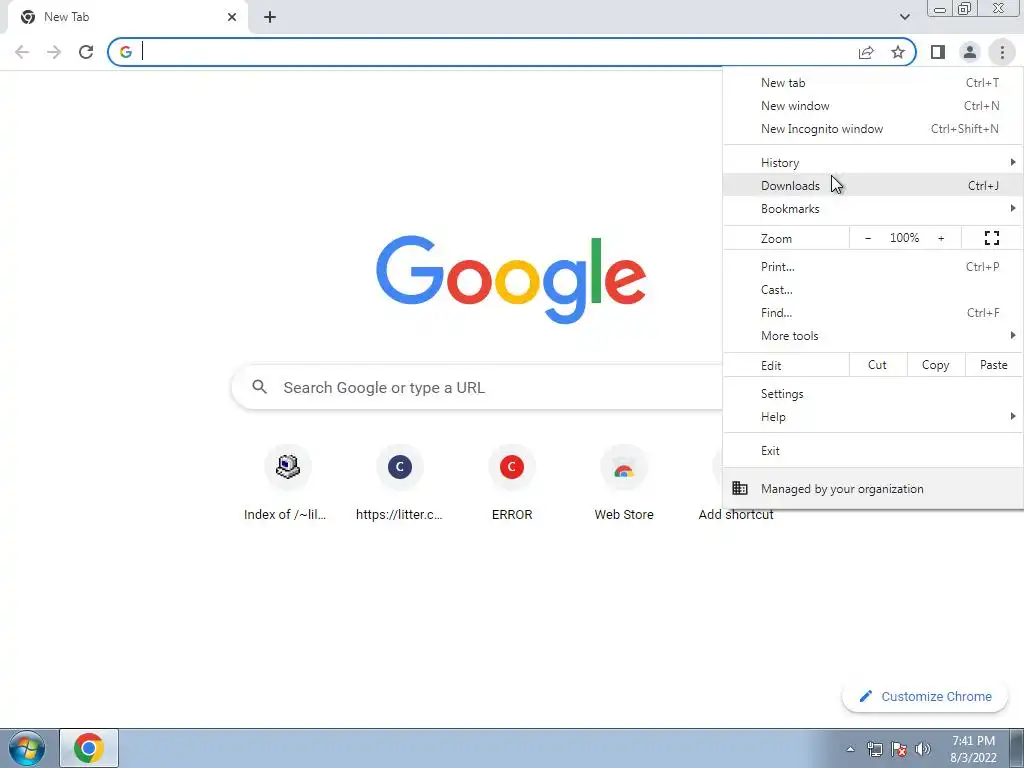The width and height of the screenshot is (1024, 768).
Task: Select Find... menu entry
Action: click(x=873, y=313)
